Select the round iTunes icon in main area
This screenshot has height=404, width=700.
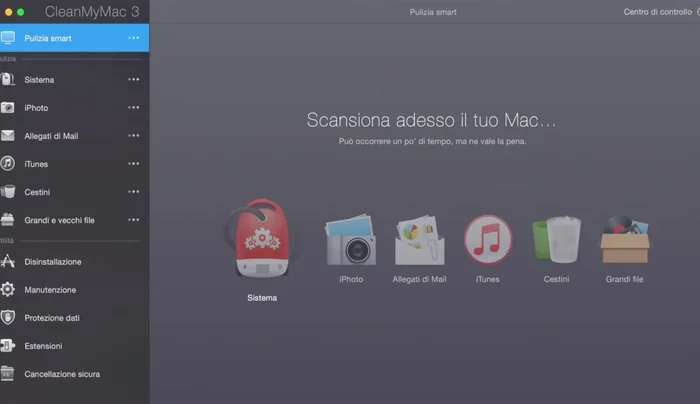click(488, 240)
